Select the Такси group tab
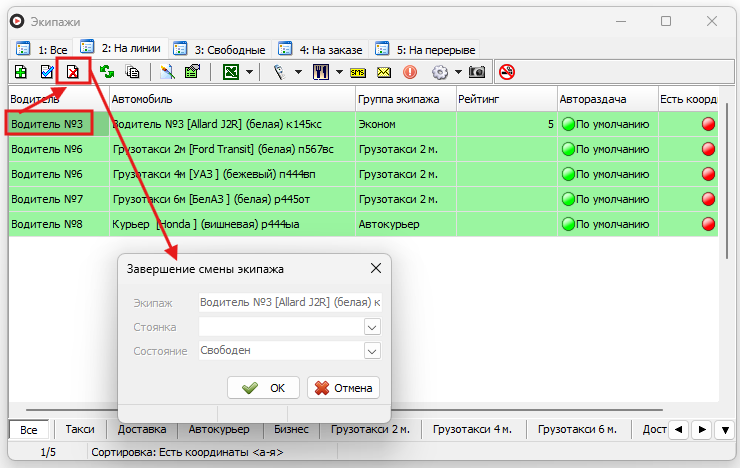The width and height of the screenshot is (740, 468). point(80,430)
